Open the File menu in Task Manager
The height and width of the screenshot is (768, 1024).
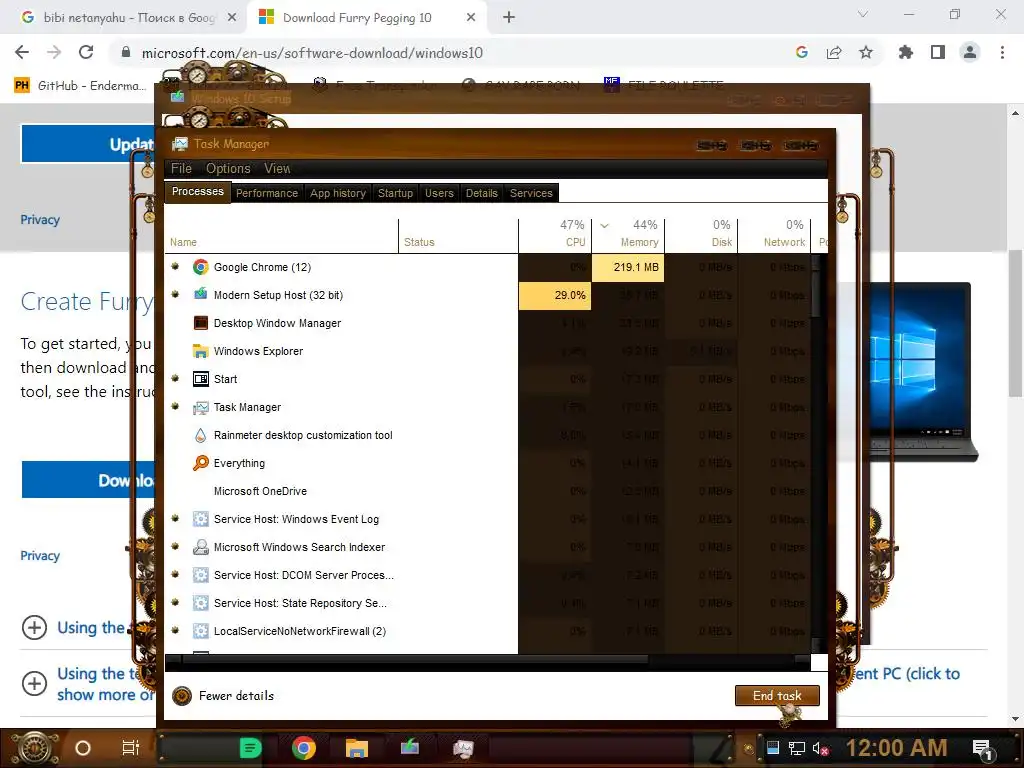[181, 168]
